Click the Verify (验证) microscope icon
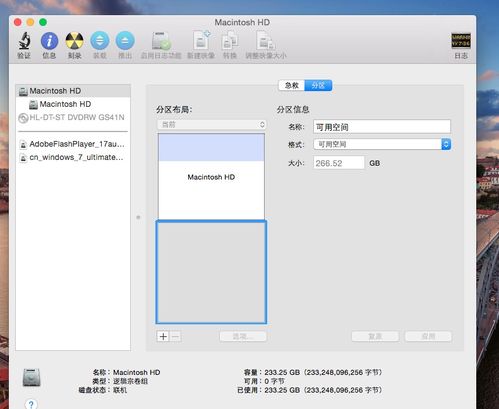The image size is (499, 409). click(24, 41)
